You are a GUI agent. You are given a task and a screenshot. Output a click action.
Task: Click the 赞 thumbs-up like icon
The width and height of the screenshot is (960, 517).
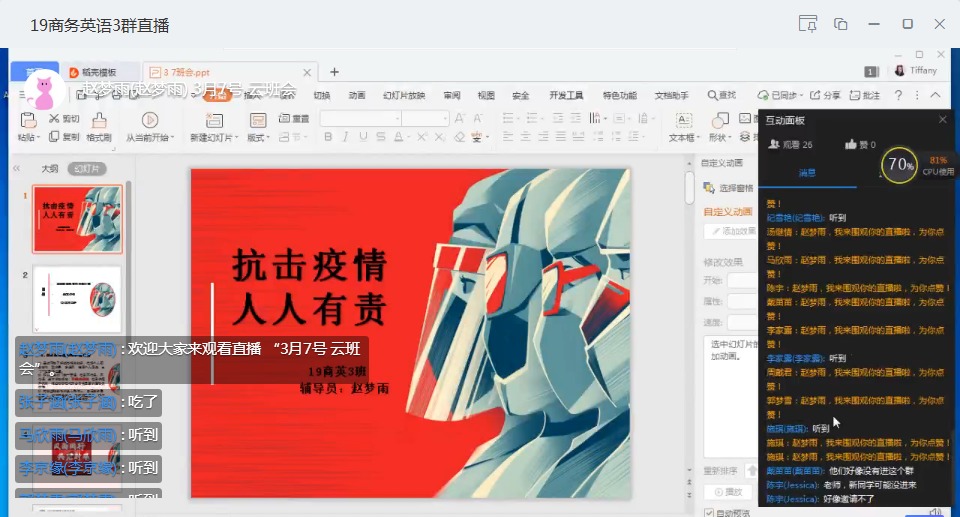click(x=850, y=145)
